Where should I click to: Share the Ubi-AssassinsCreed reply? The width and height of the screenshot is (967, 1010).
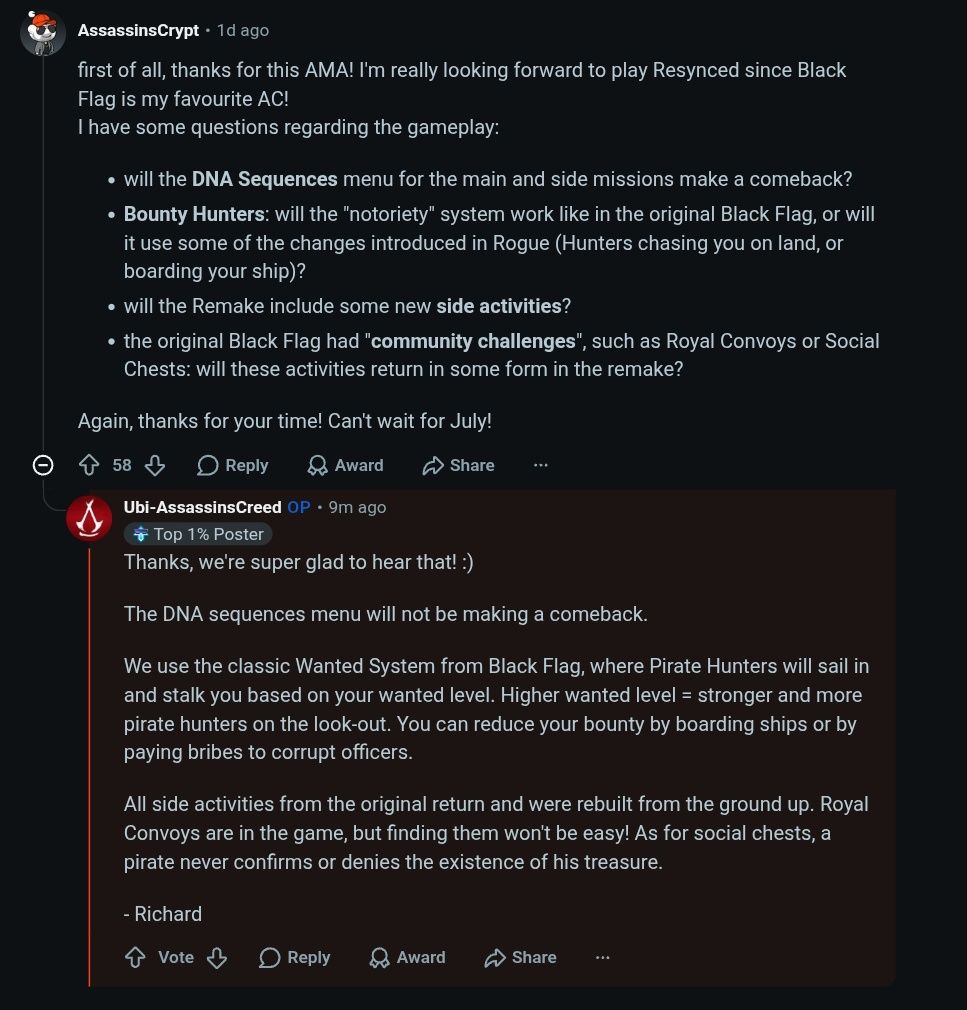[521, 957]
